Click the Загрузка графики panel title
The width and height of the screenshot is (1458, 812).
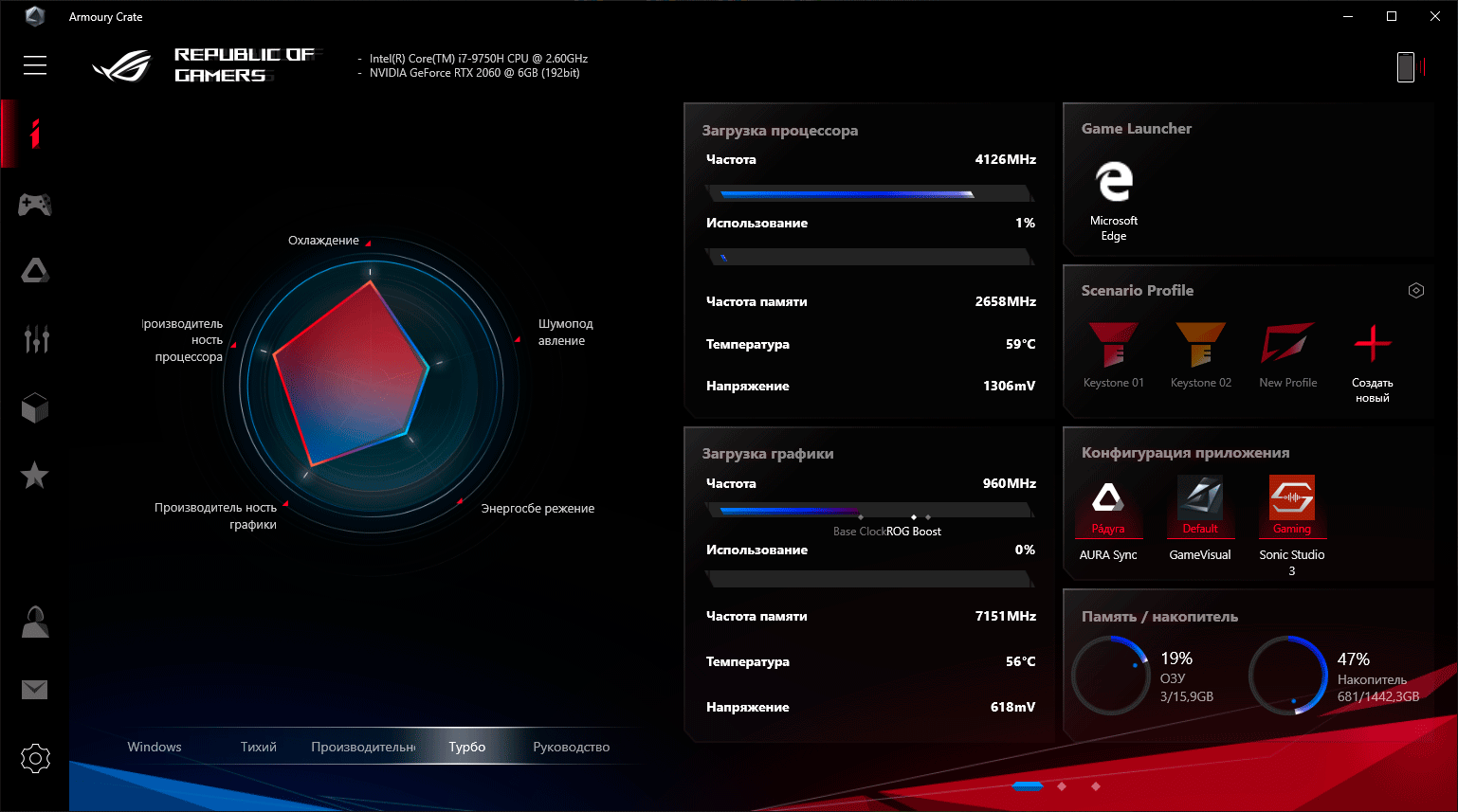click(x=768, y=454)
